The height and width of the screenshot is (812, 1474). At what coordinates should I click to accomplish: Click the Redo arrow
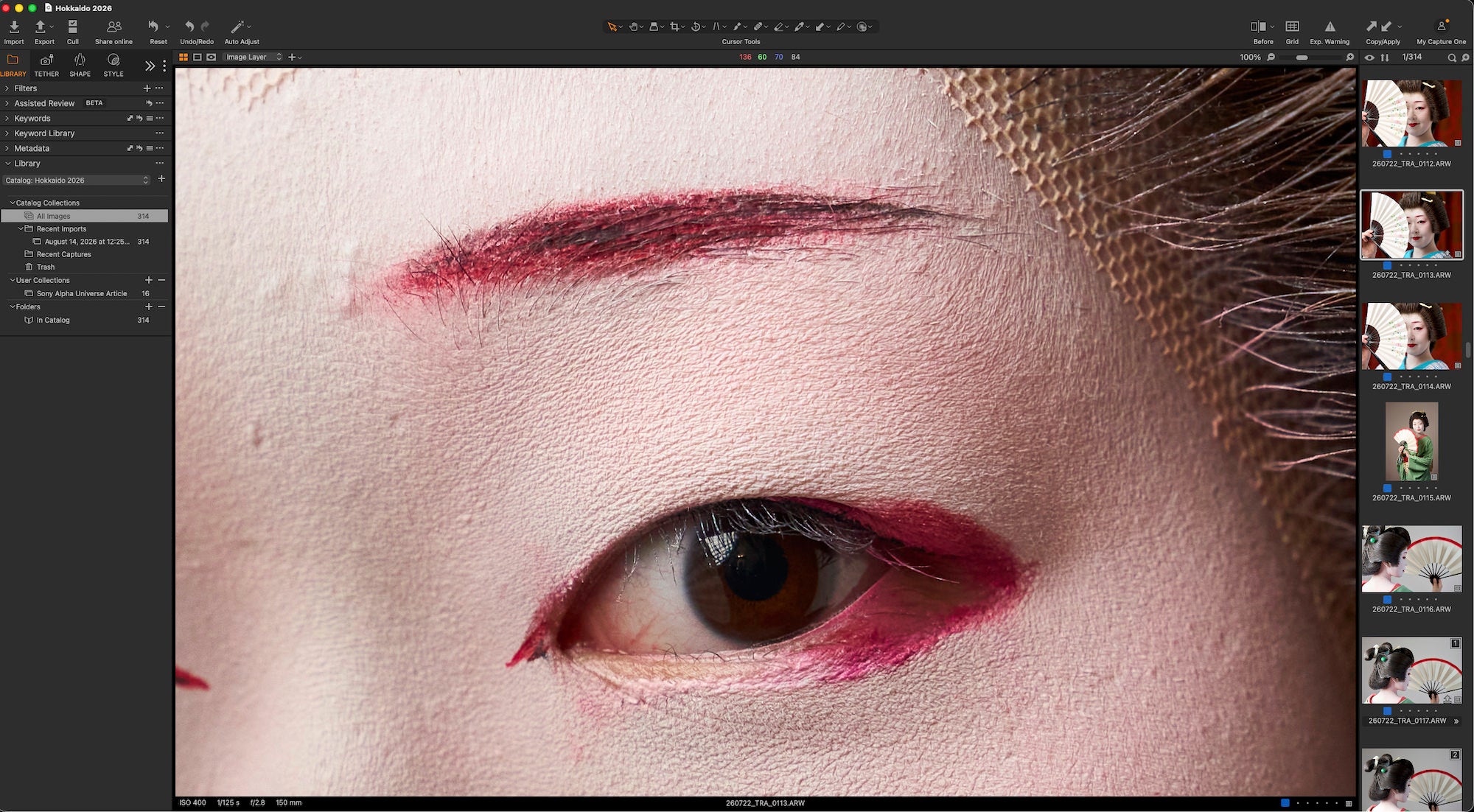[x=205, y=27]
